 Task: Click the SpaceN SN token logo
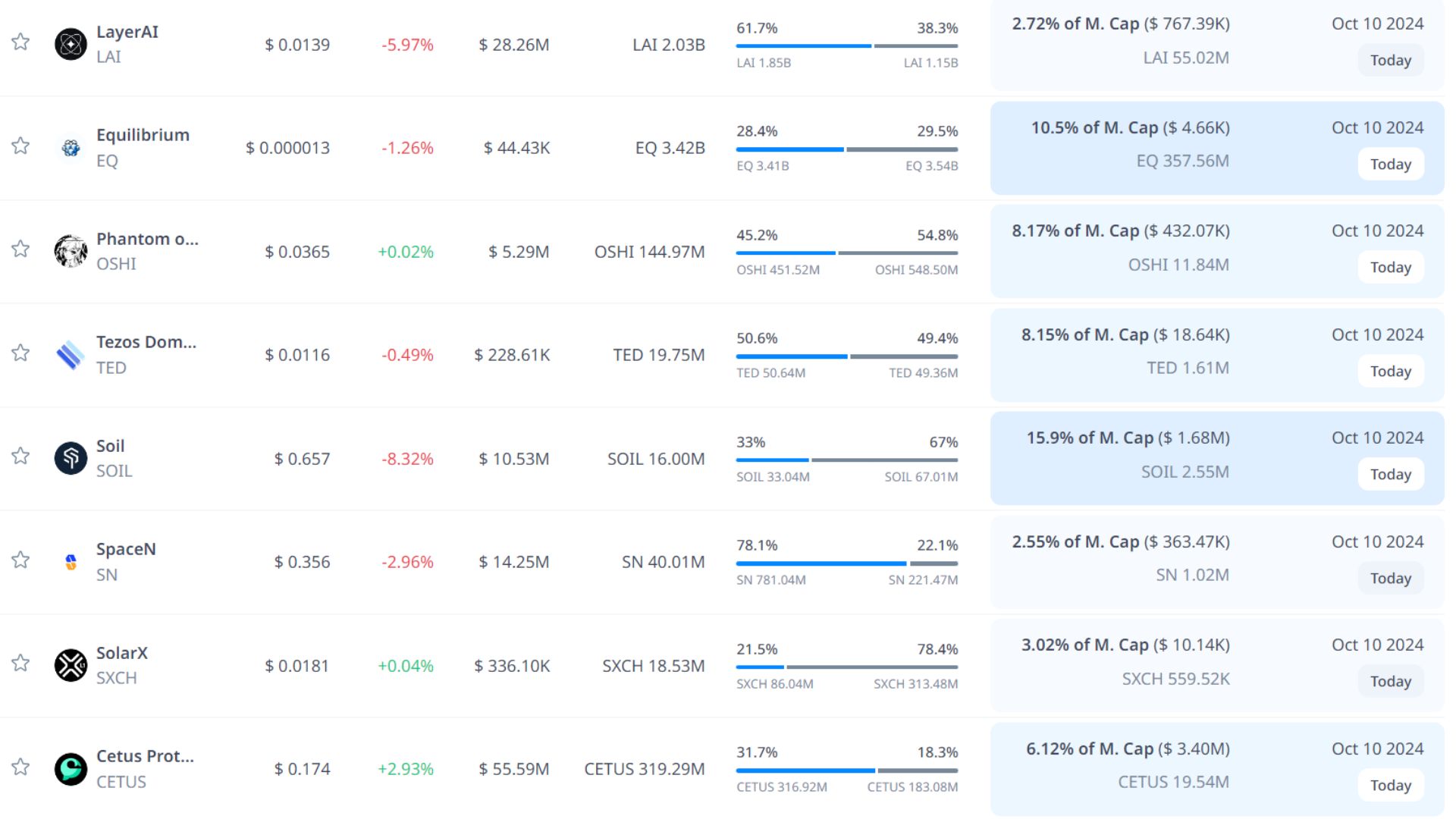71,562
